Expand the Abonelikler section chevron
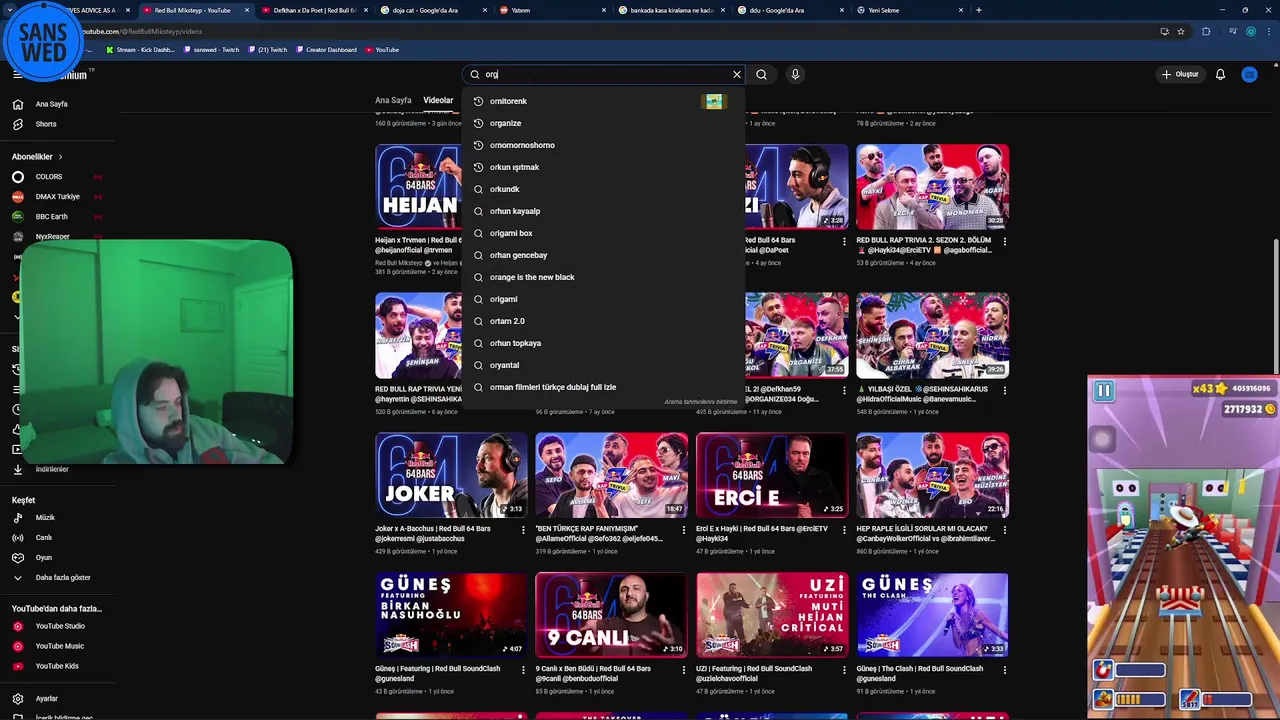 tap(60, 157)
